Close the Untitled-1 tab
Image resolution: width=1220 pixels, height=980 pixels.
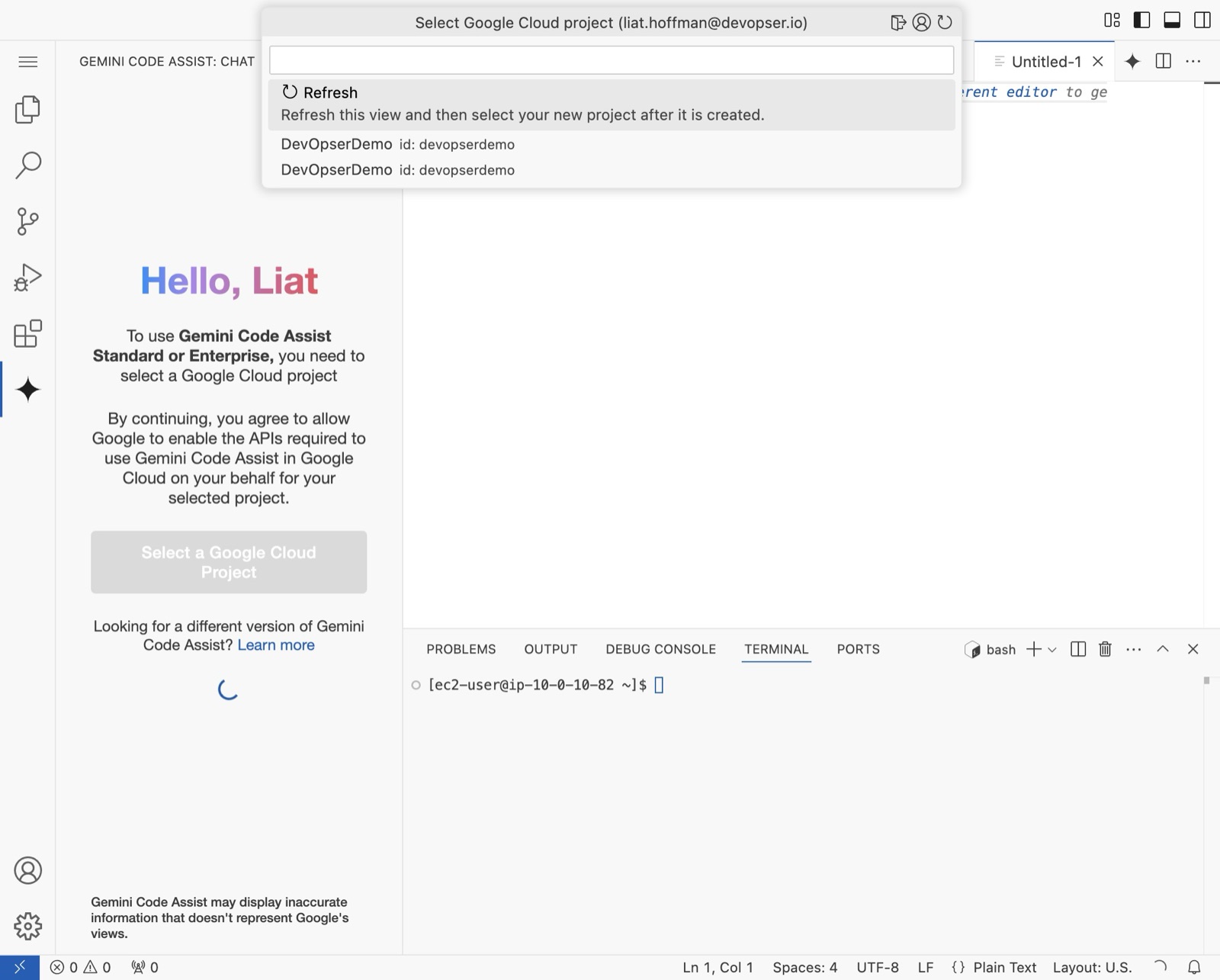click(x=1098, y=62)
